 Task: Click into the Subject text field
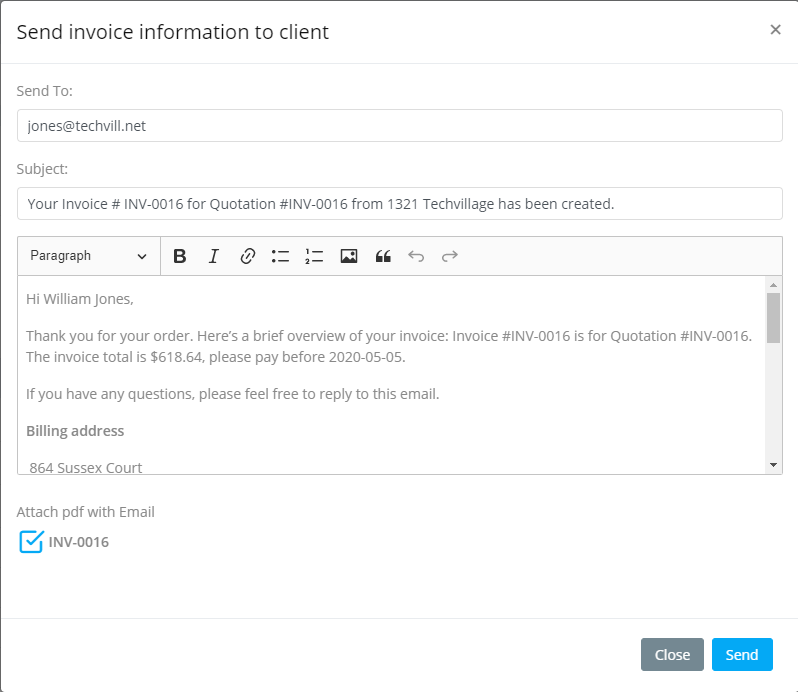coord(399,203)
